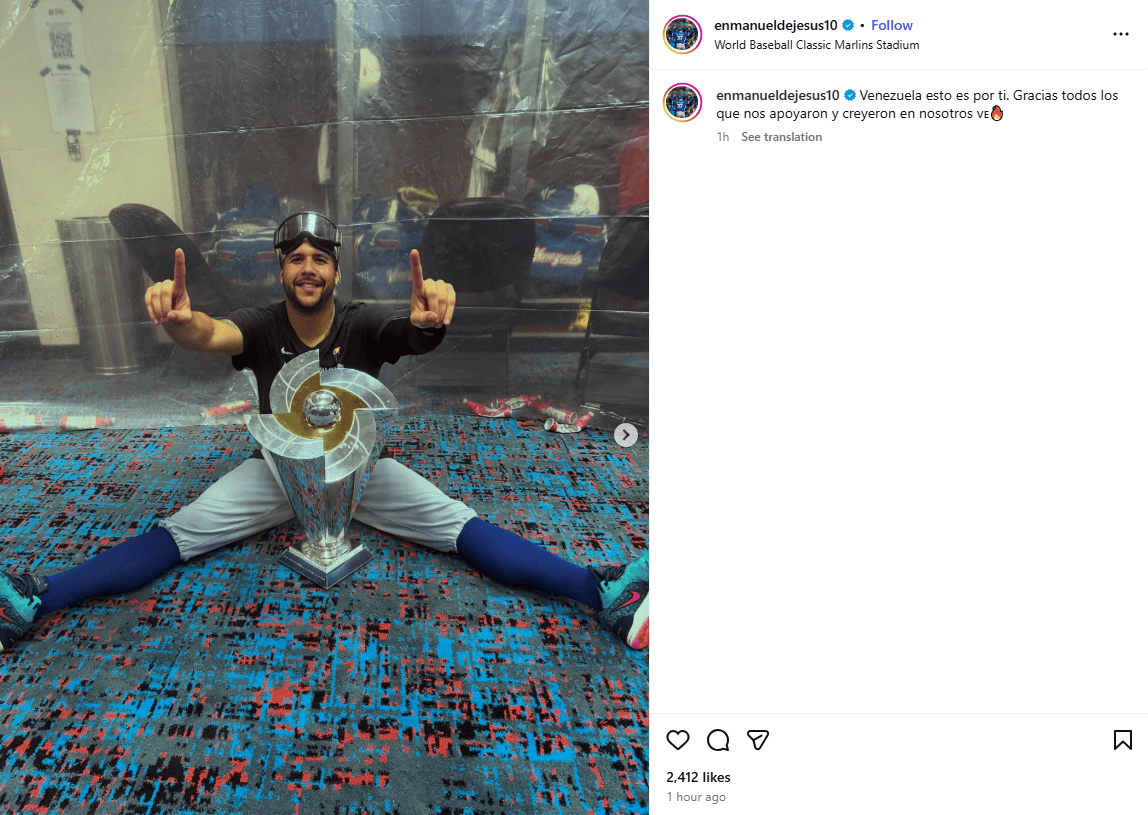Click the 1h timestamp below the caption
1148x815 pixels.
click(x=723, y=137)
